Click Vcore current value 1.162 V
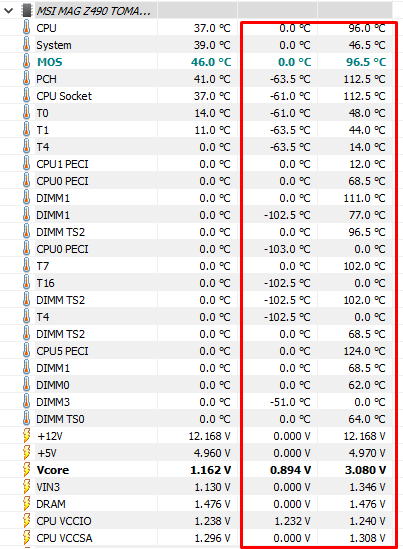This screenshot has height=549, width=403. (211, 470)
